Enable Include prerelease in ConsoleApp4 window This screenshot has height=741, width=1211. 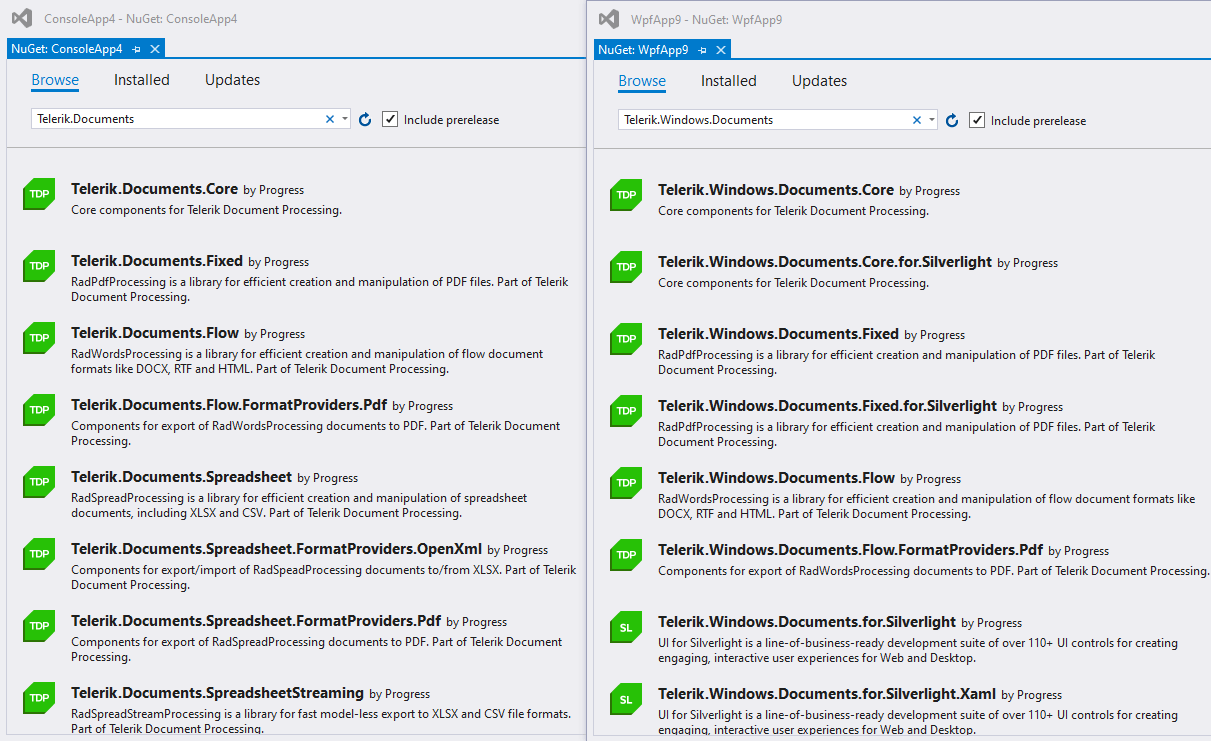[x=389, y=118]
